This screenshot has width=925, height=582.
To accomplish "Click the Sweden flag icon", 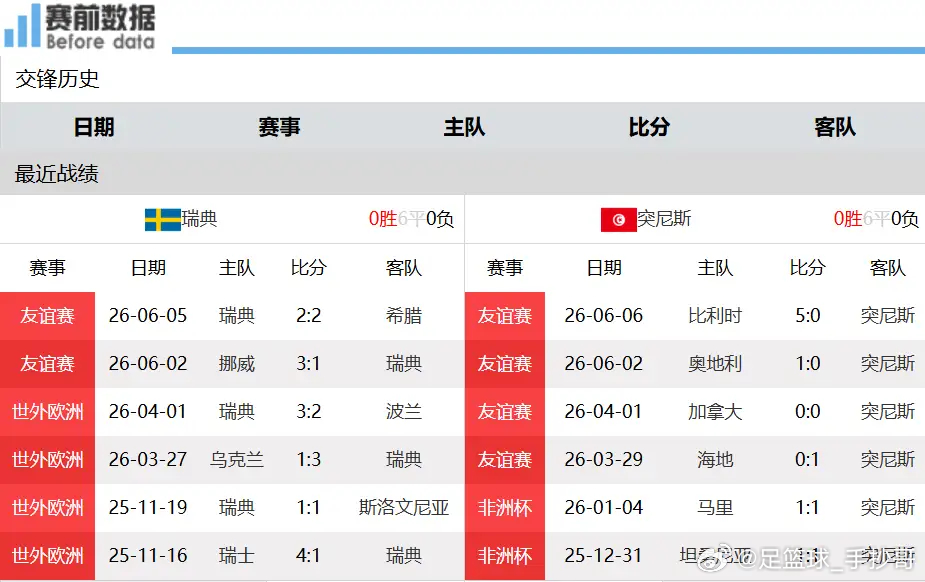I will 163,220.
